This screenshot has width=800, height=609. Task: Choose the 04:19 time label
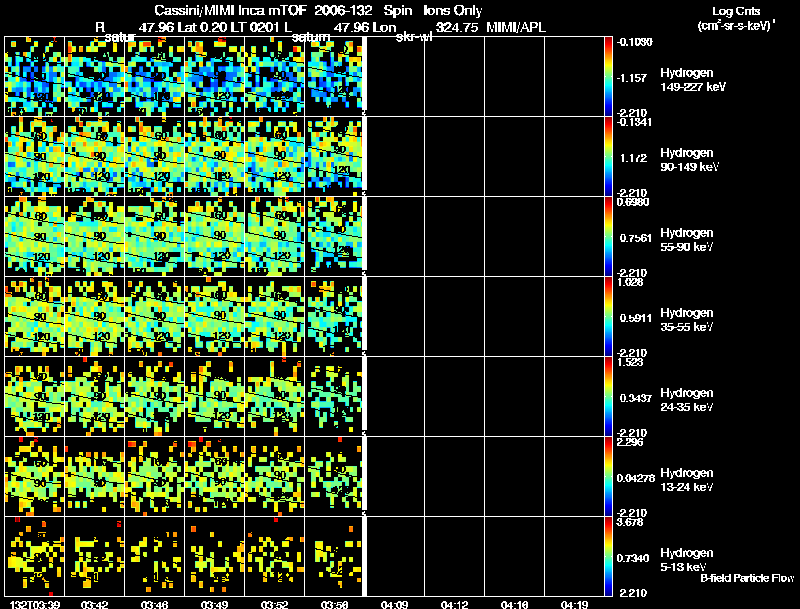[x=574, y=603]
